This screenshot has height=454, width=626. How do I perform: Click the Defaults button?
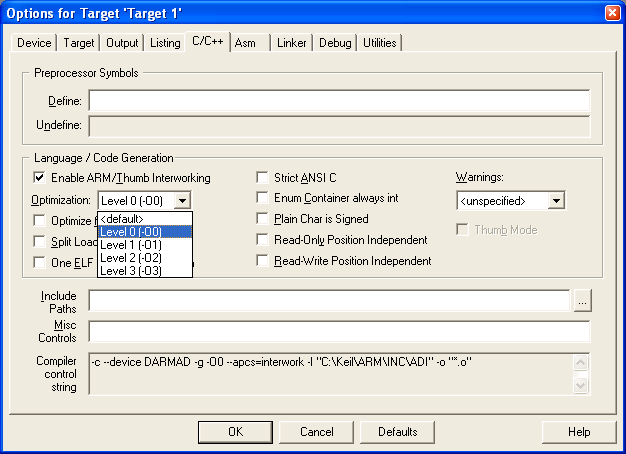[397, 432]
